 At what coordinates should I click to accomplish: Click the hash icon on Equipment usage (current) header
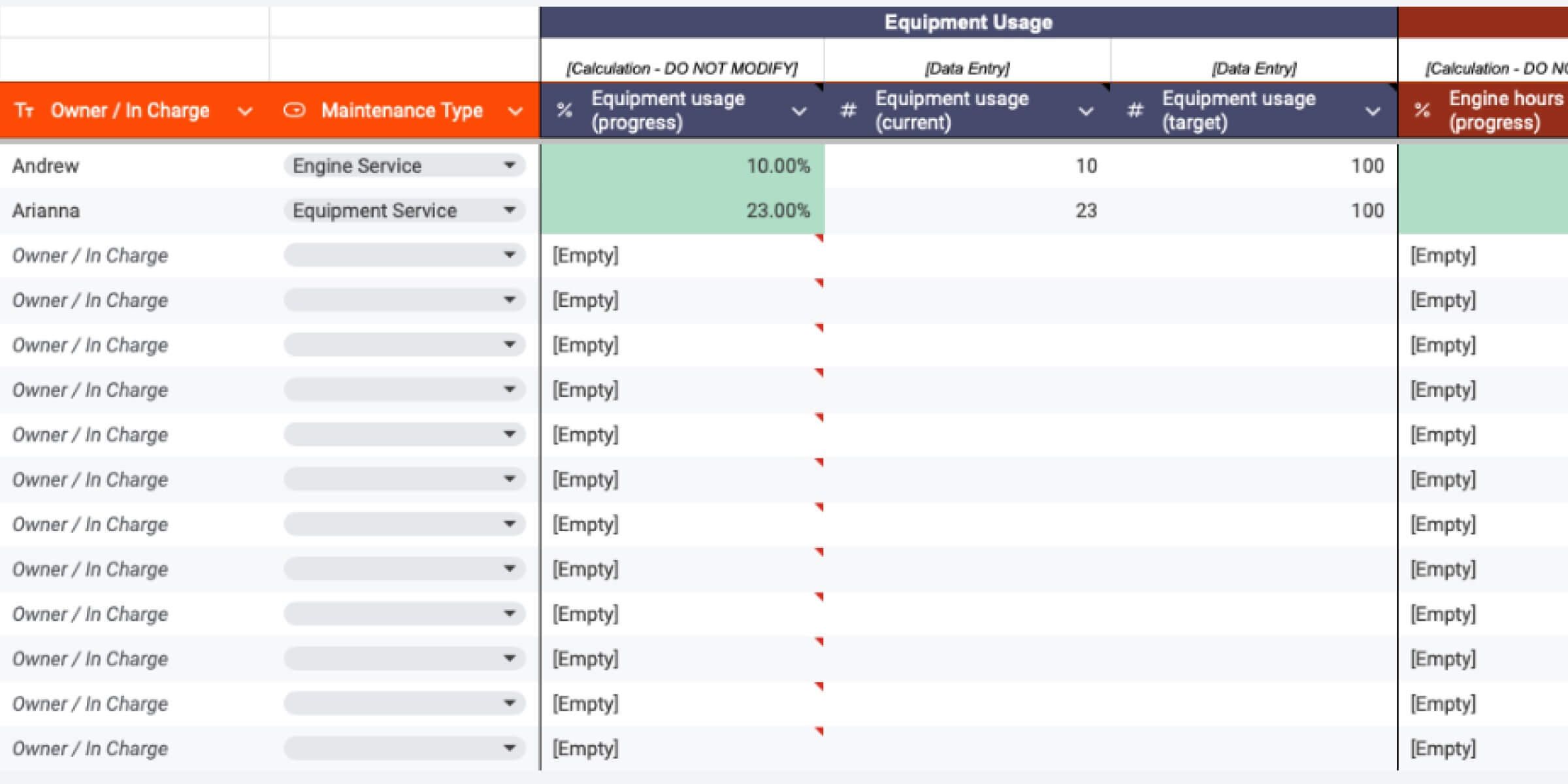[x=849, y=110]
